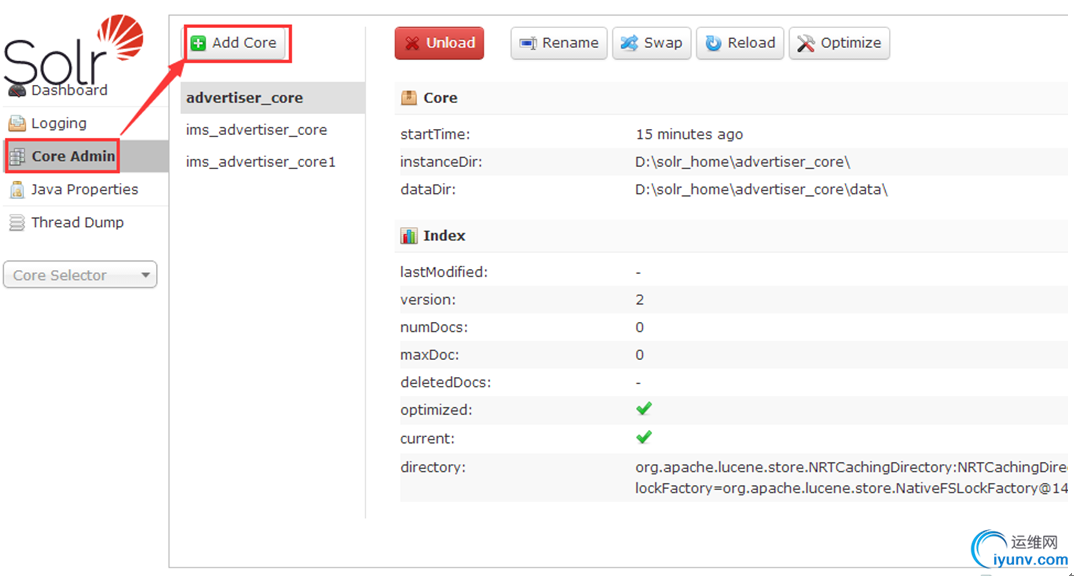Screen dimensions: 1074x576
Task: Click the Swap button
Action: tap(651, 43)
